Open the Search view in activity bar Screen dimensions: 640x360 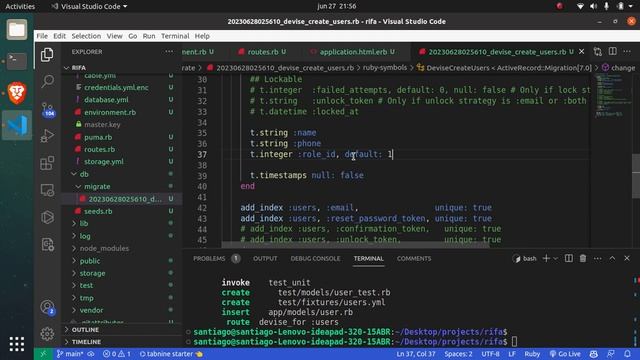pos(47,81)
